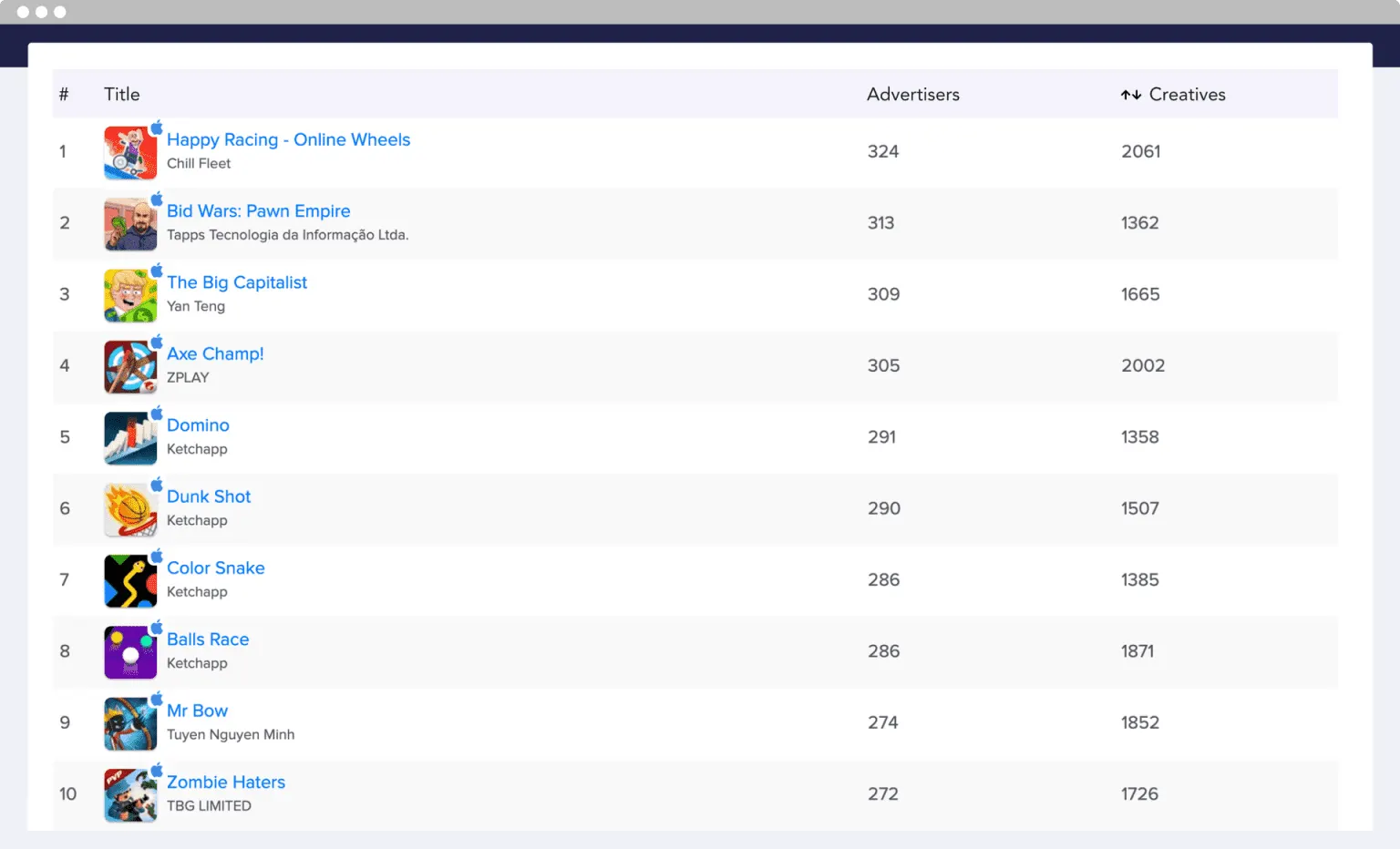Open the Balls Race title link
This screenshot has width=1400, height=849.
208,639
